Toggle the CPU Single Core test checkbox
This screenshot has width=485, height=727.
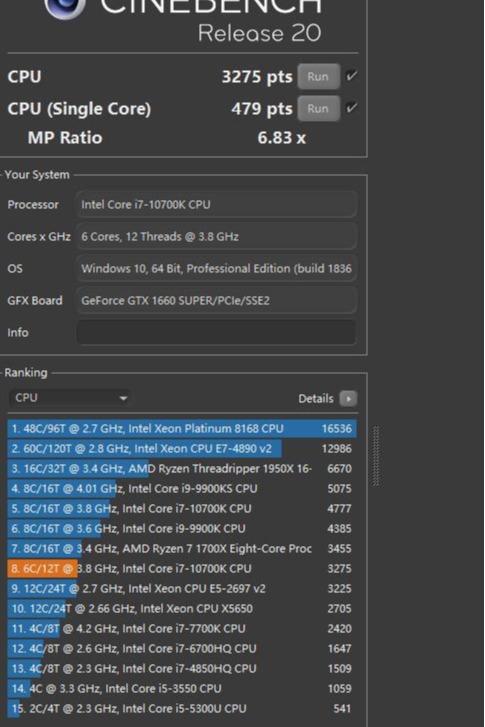351,108
